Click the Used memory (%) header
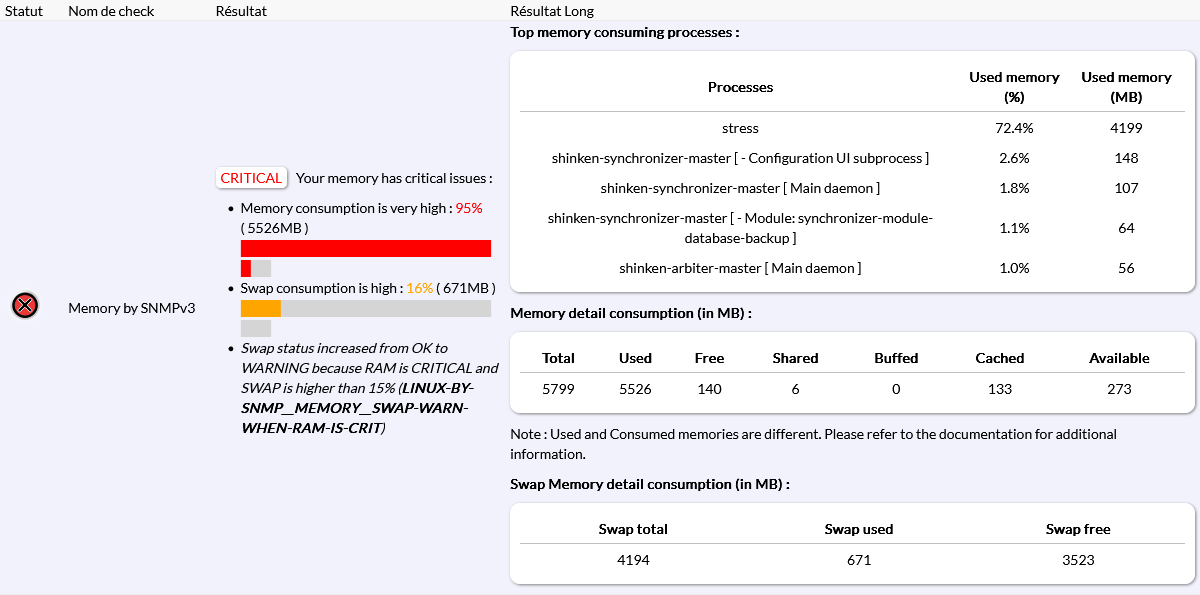Viewport: 1200px width, 595px height. coord(1014,87)
